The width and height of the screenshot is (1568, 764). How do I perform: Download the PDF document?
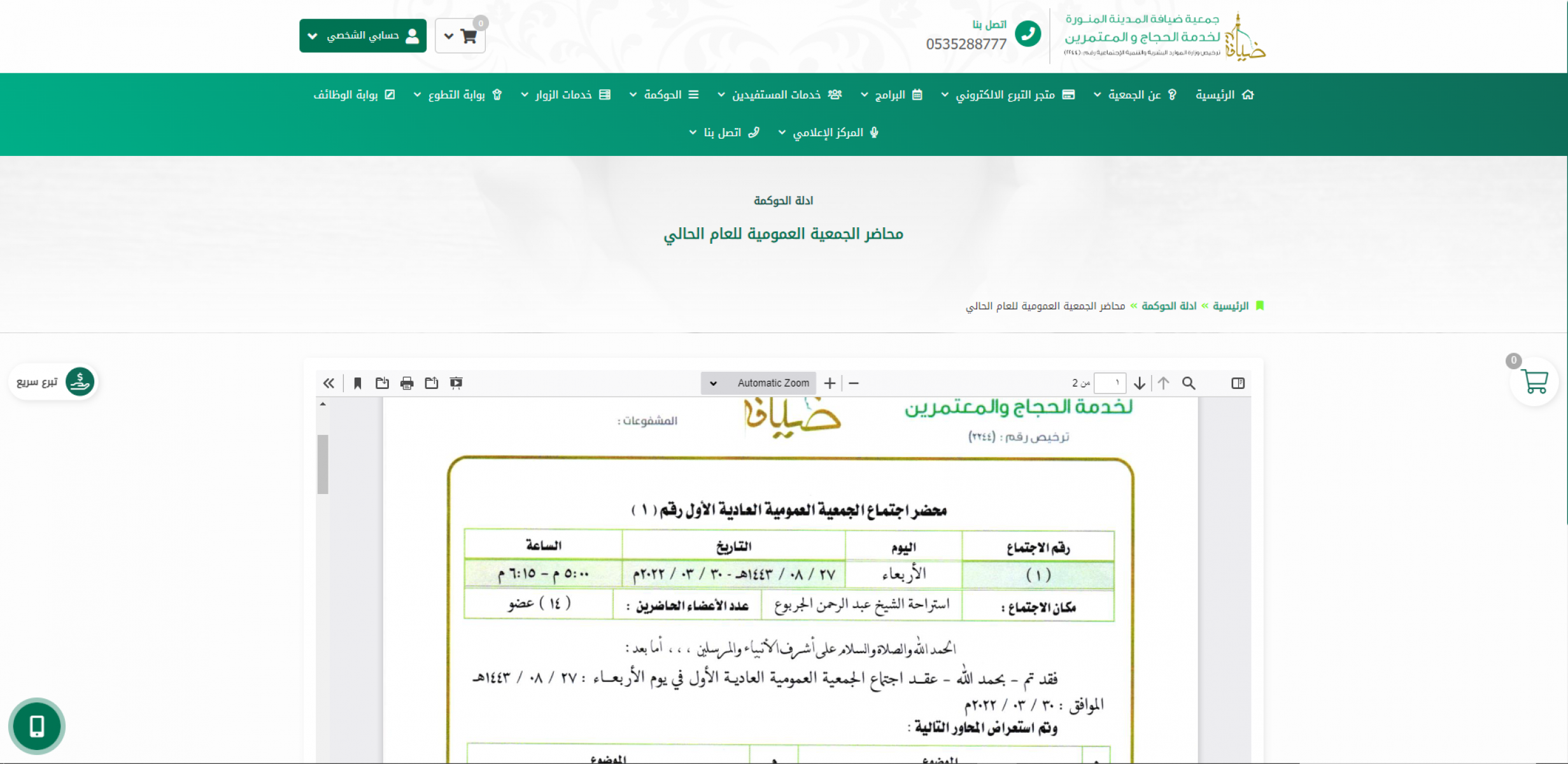tap(382, 383)
